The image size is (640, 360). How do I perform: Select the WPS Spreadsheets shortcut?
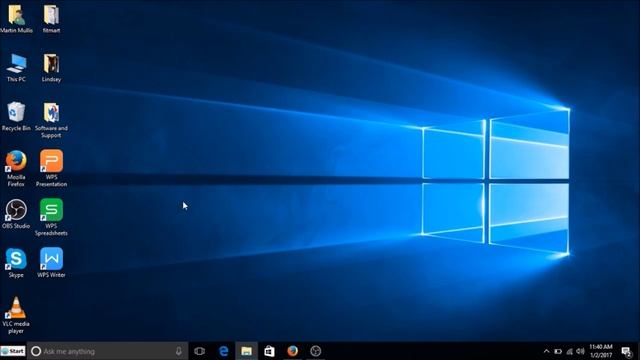pos(51,218)
